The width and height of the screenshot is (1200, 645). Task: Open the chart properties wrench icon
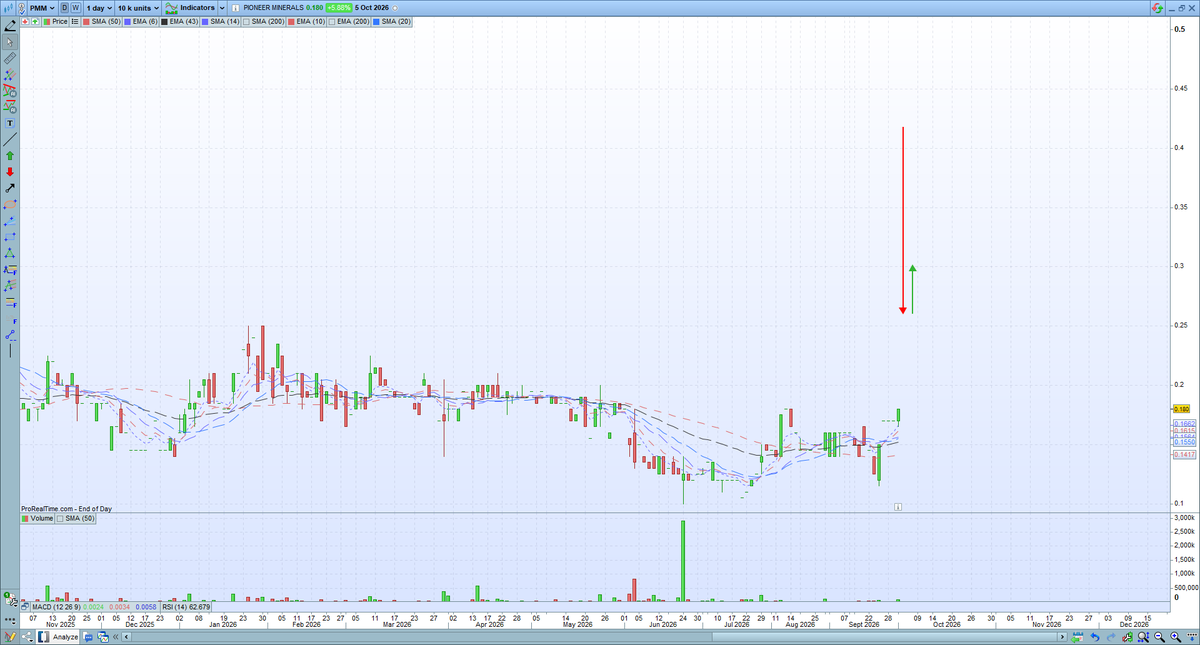(1127, 637)
